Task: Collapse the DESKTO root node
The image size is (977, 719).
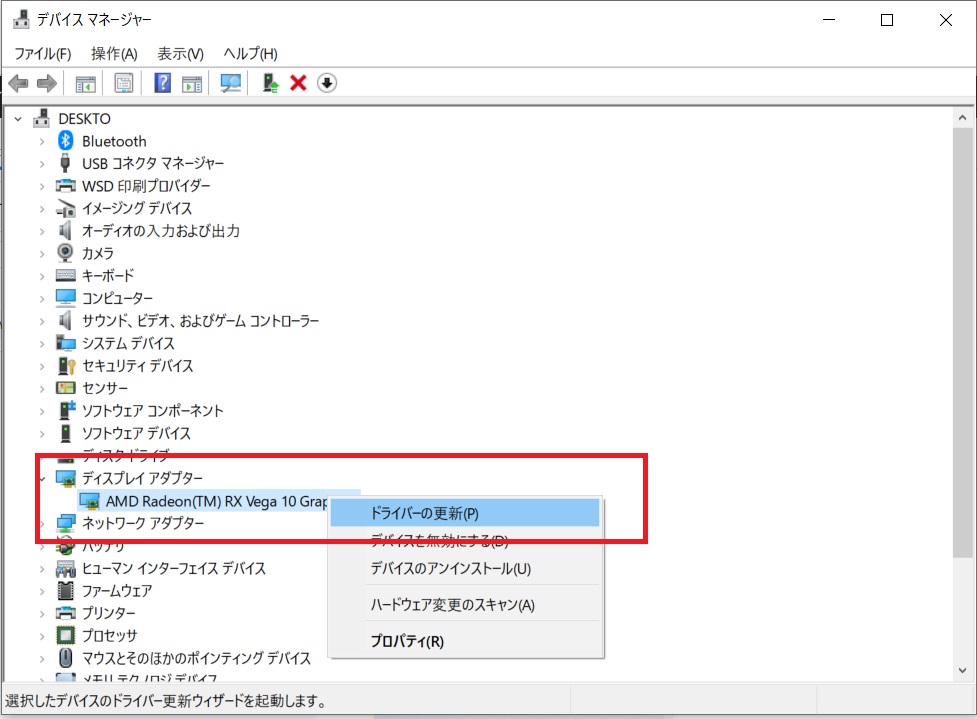Action: [18, 118]
